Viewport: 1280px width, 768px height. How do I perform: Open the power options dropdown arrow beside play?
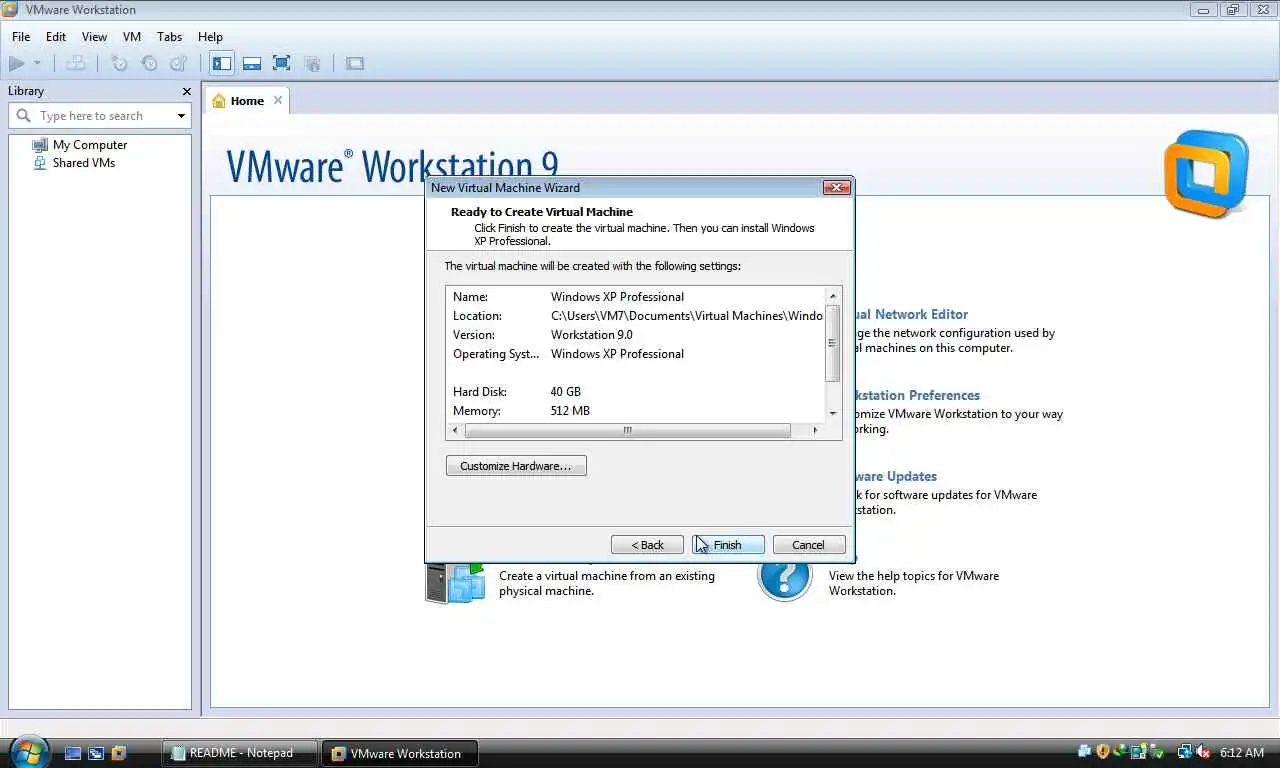(38, 63)
